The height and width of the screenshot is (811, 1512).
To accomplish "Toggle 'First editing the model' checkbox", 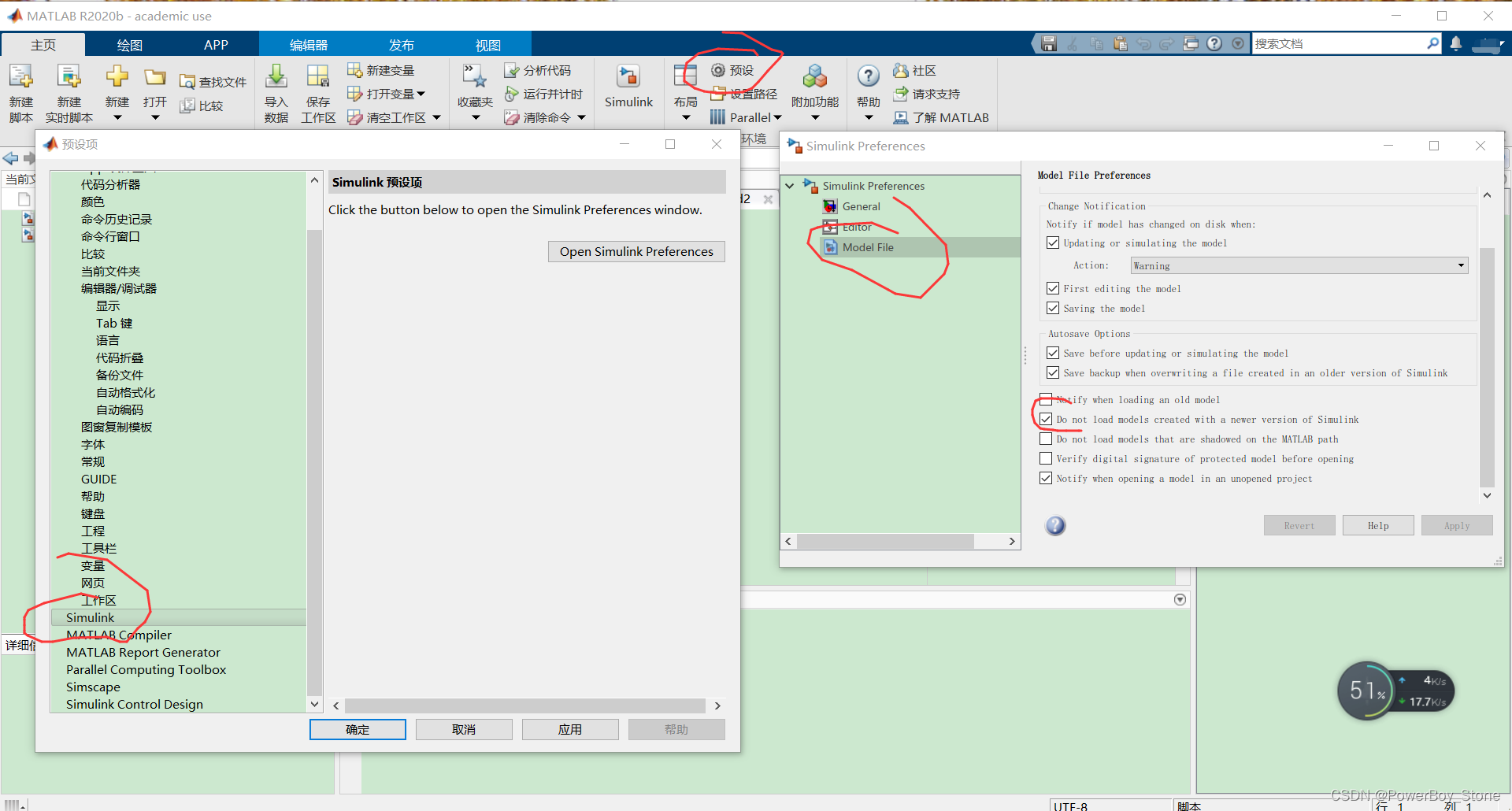I will [1053, 288].
